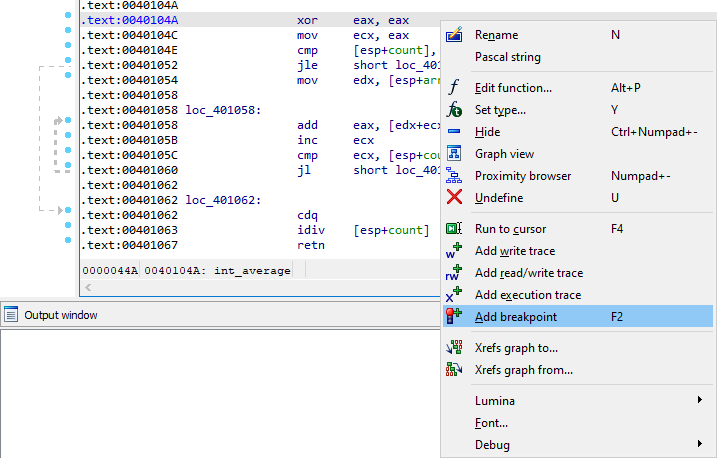This screenshot has height=458, width=717.
Task: Click the horizontal scrollbar left arrow
Action: tap(90, 288)
